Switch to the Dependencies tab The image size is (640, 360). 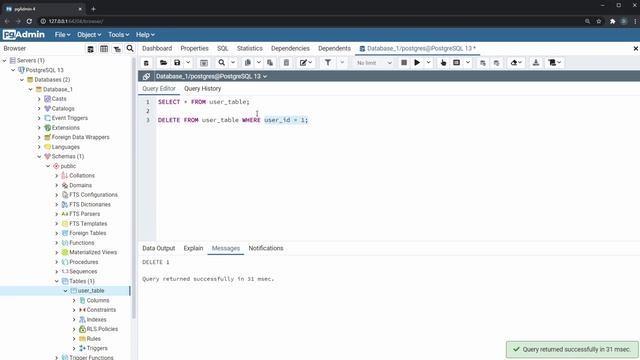pos(290,48)
